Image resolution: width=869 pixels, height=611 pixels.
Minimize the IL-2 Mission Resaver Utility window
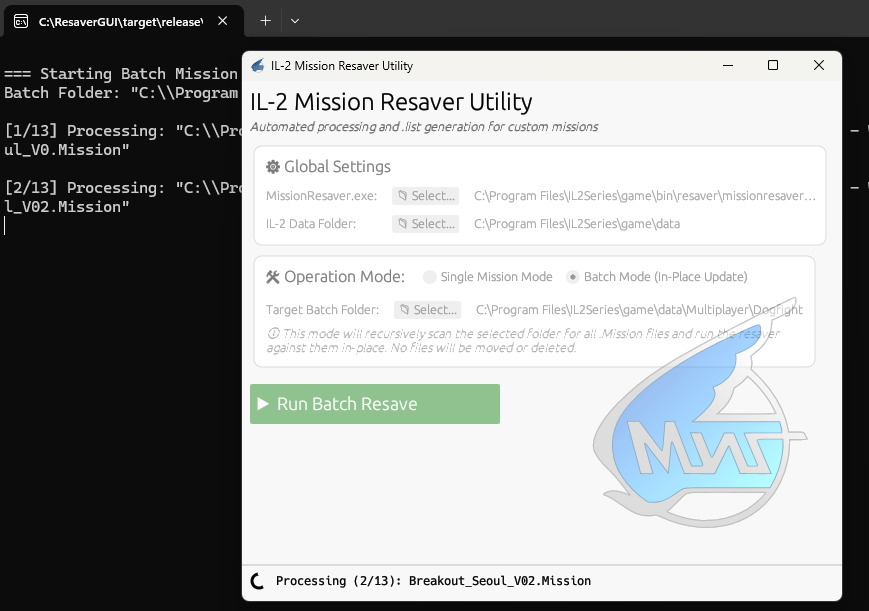728,65
